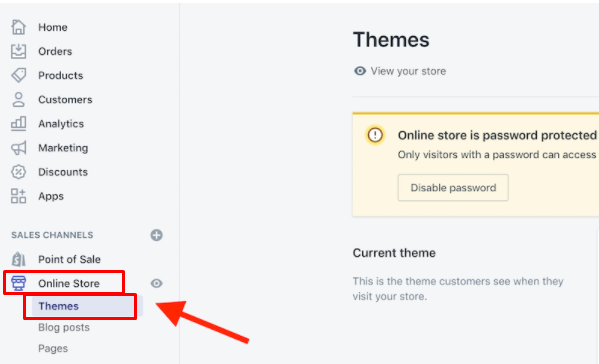Click the eye icon beside View your store
Image resolution: width=599 pixels, height=364 pixels.
pyautogui.click(x=360, y=71)
